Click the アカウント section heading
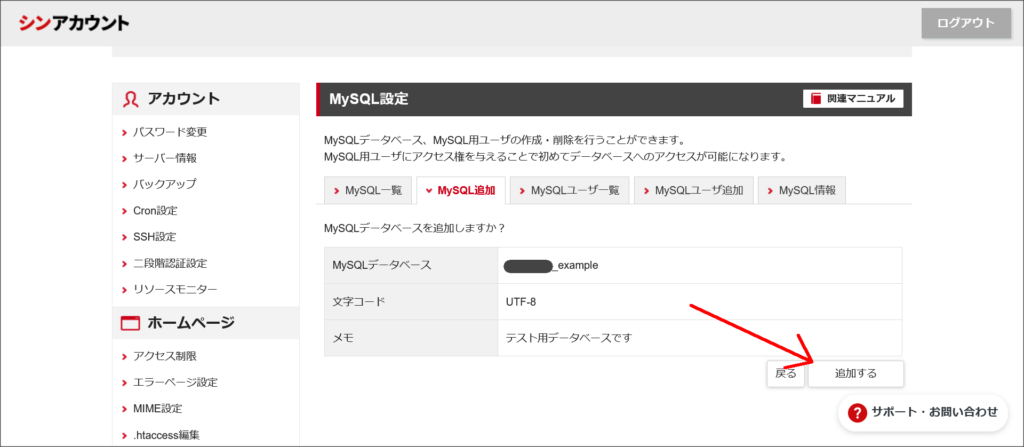This screenshot has width=1024, height=447. pos(184,99)
